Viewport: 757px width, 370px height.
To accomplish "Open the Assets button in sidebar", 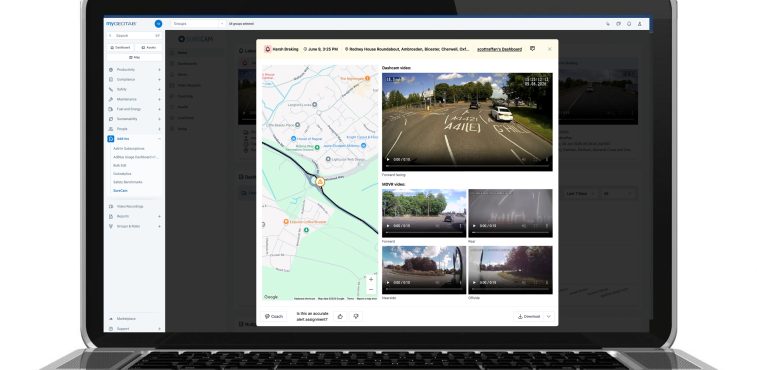I will coord(148,48).
